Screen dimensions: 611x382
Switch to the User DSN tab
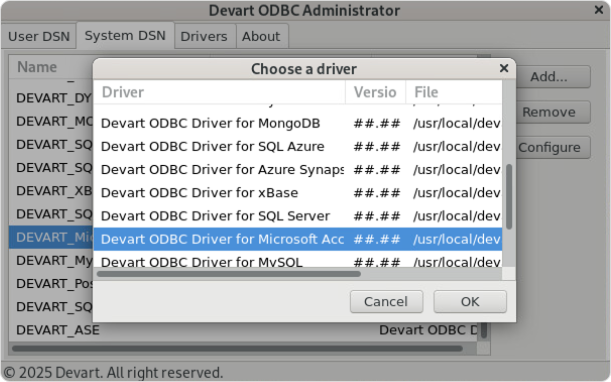(x=39, y=37)
